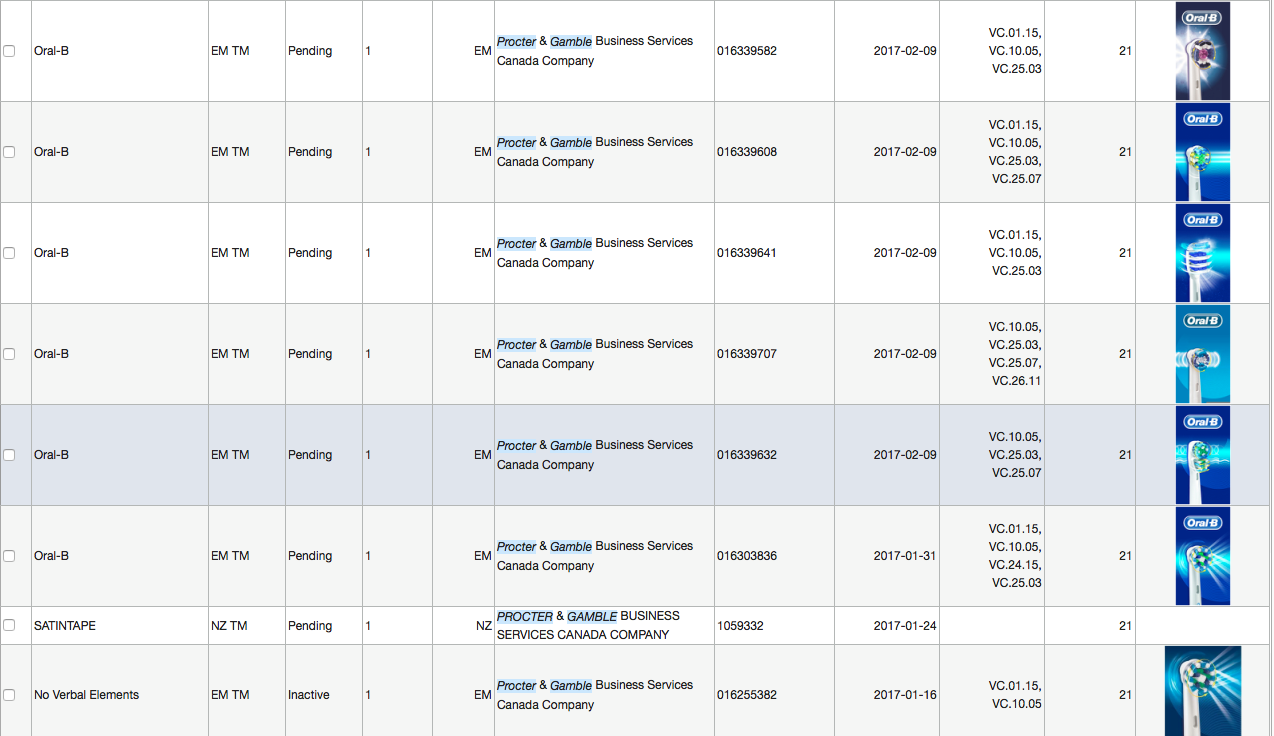Click Vienna code VC.24.15
1274x736 pixels.
[x=1014, y=565]
